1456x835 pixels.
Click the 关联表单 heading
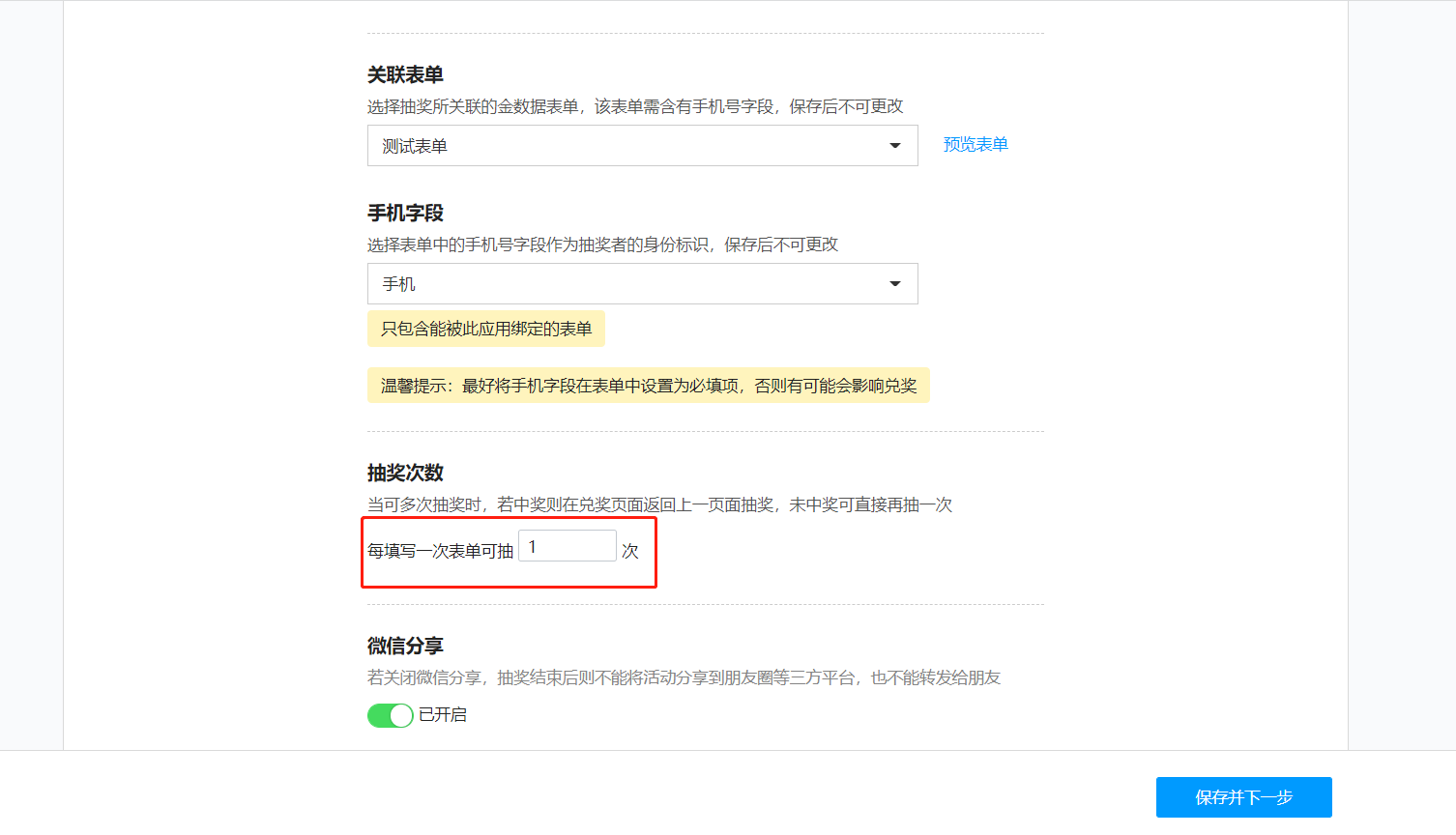coord(405,75)
